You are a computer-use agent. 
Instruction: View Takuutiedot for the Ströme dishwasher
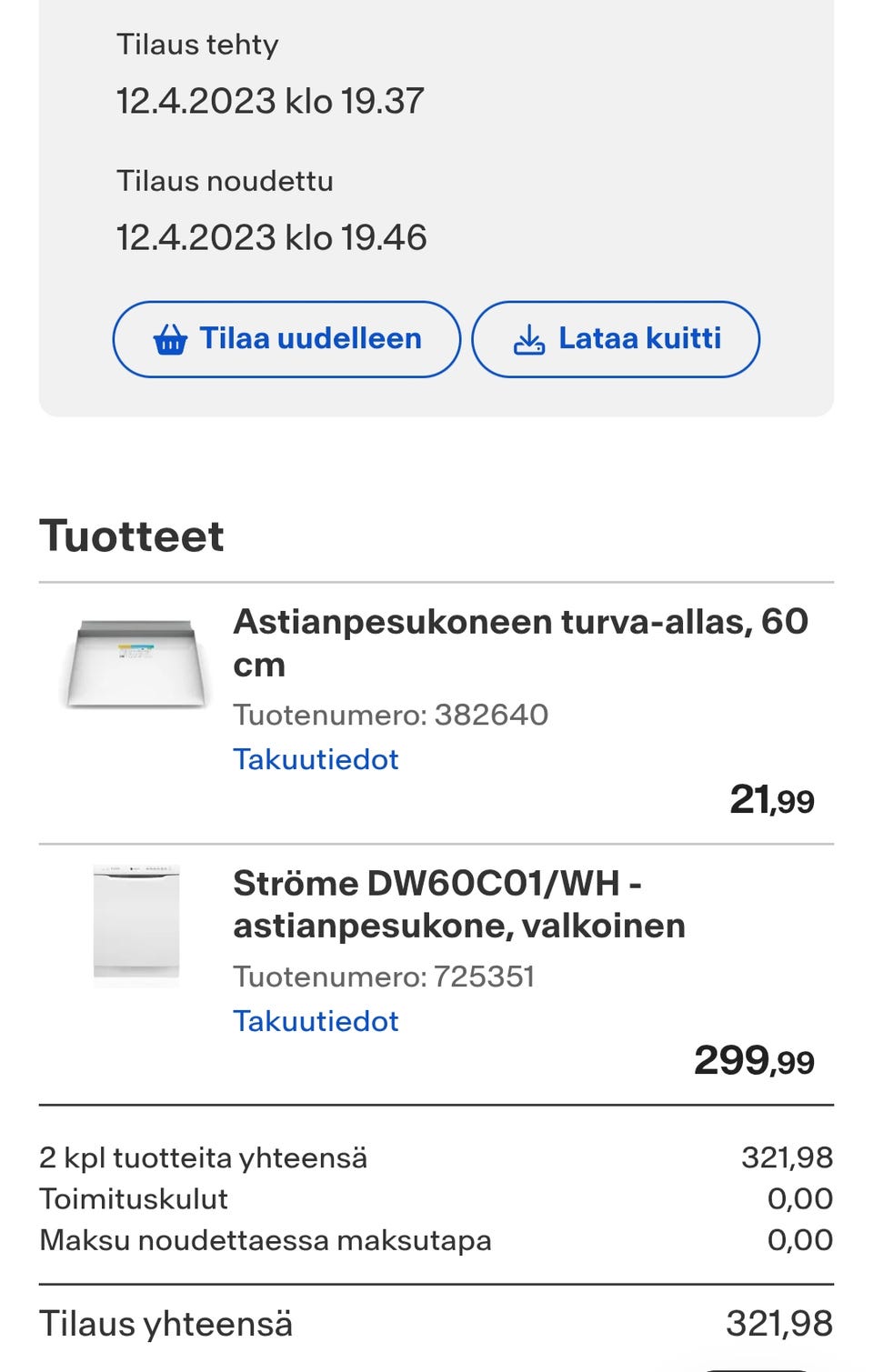[316, 1021]
